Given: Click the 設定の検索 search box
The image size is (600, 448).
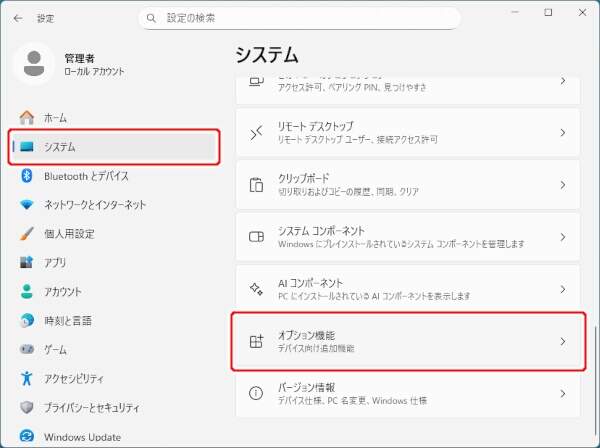Looking at the screenshot, I should pos(299,18).
